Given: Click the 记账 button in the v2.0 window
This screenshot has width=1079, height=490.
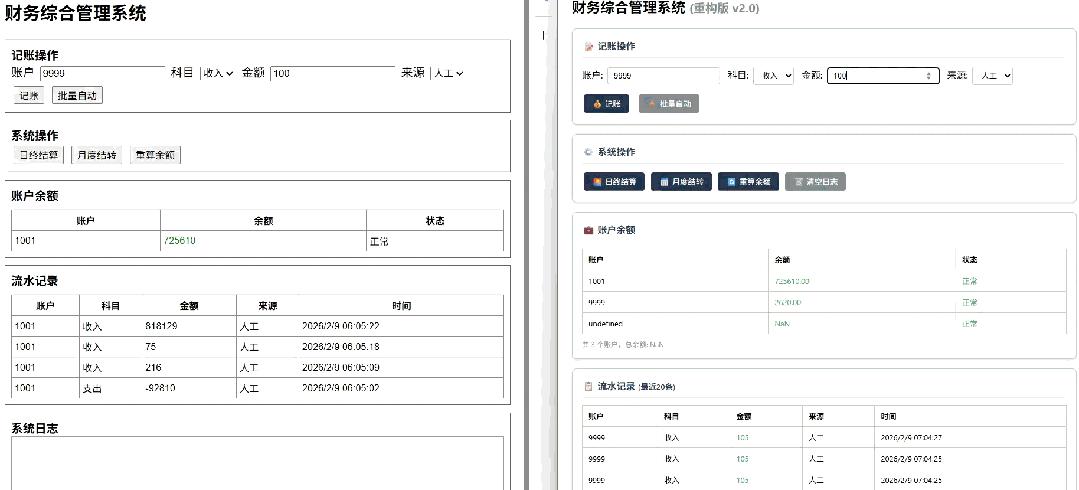Looking at the screenshot, I should coord(606,104).
